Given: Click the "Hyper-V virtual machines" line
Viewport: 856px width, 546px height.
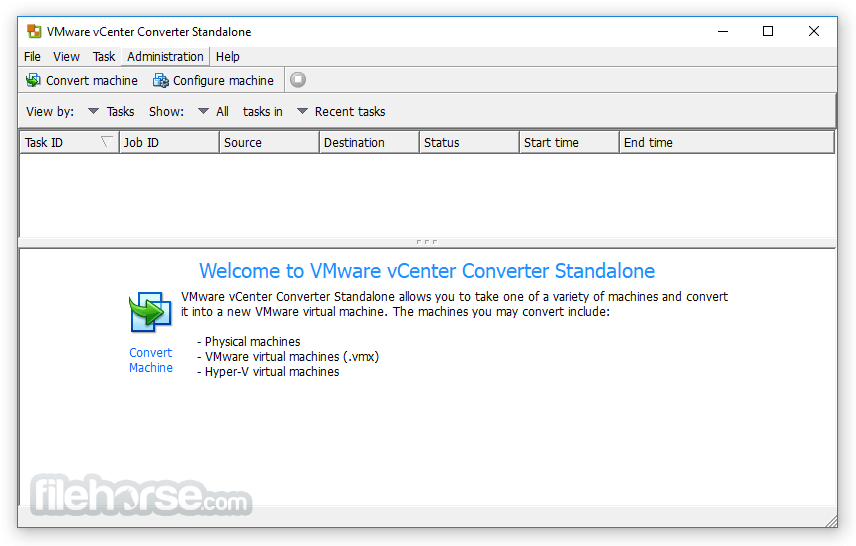Looking at the screenshot, I should [x=269, y=372].
